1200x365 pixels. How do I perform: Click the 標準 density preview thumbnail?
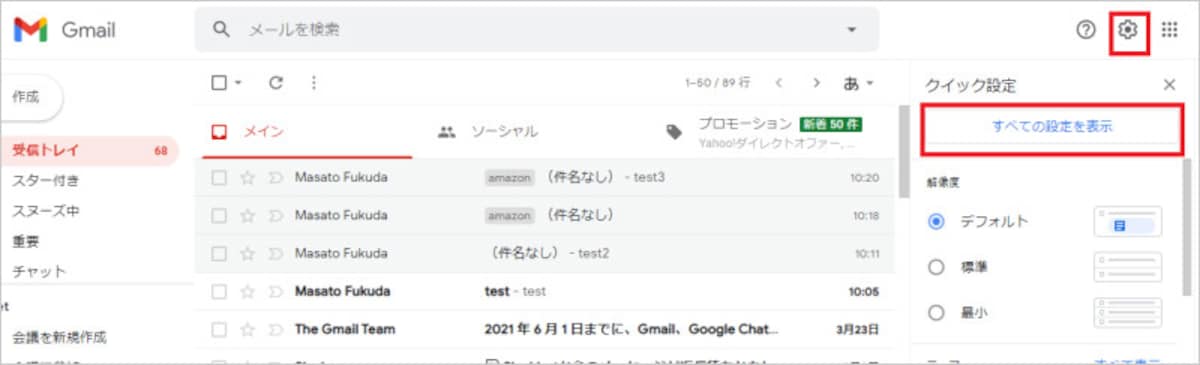[1128, 267]
